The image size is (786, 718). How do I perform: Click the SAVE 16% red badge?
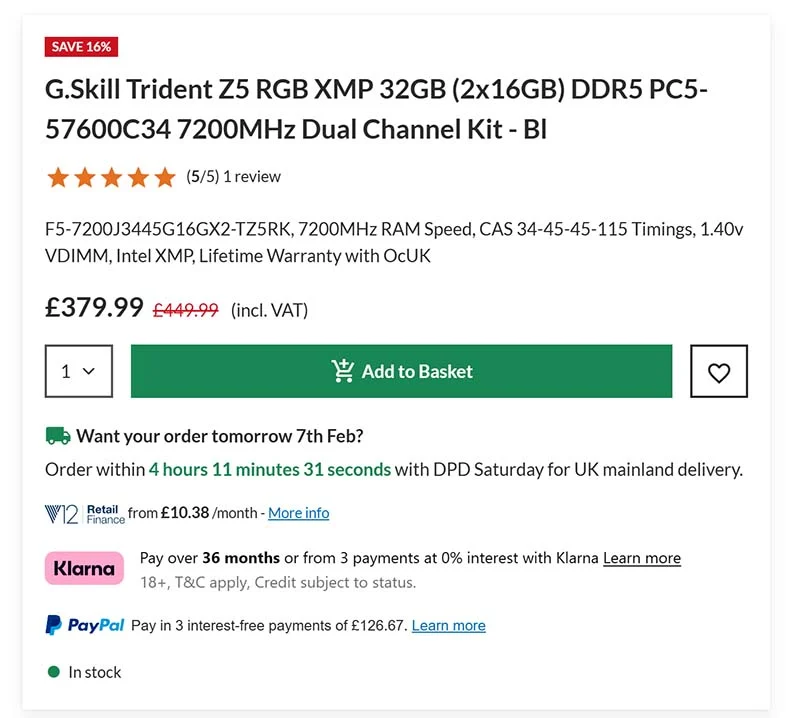[x=82, y=47]
